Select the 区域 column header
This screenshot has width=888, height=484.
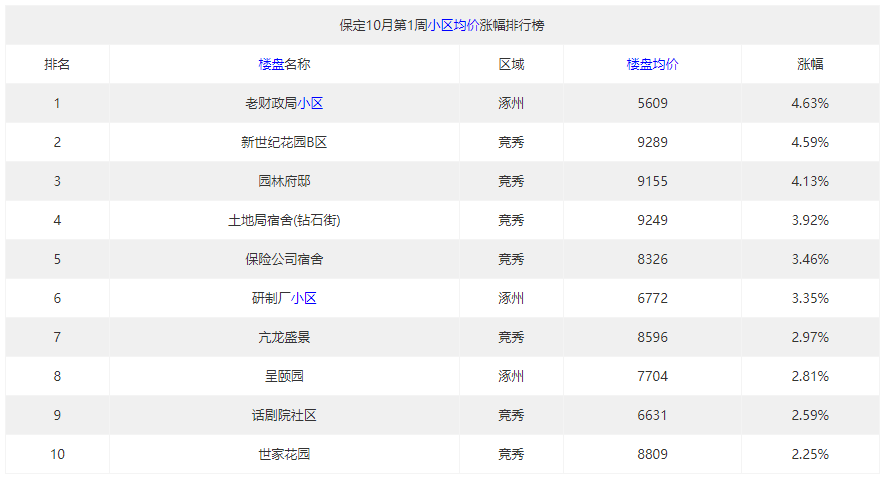point(511,65)
